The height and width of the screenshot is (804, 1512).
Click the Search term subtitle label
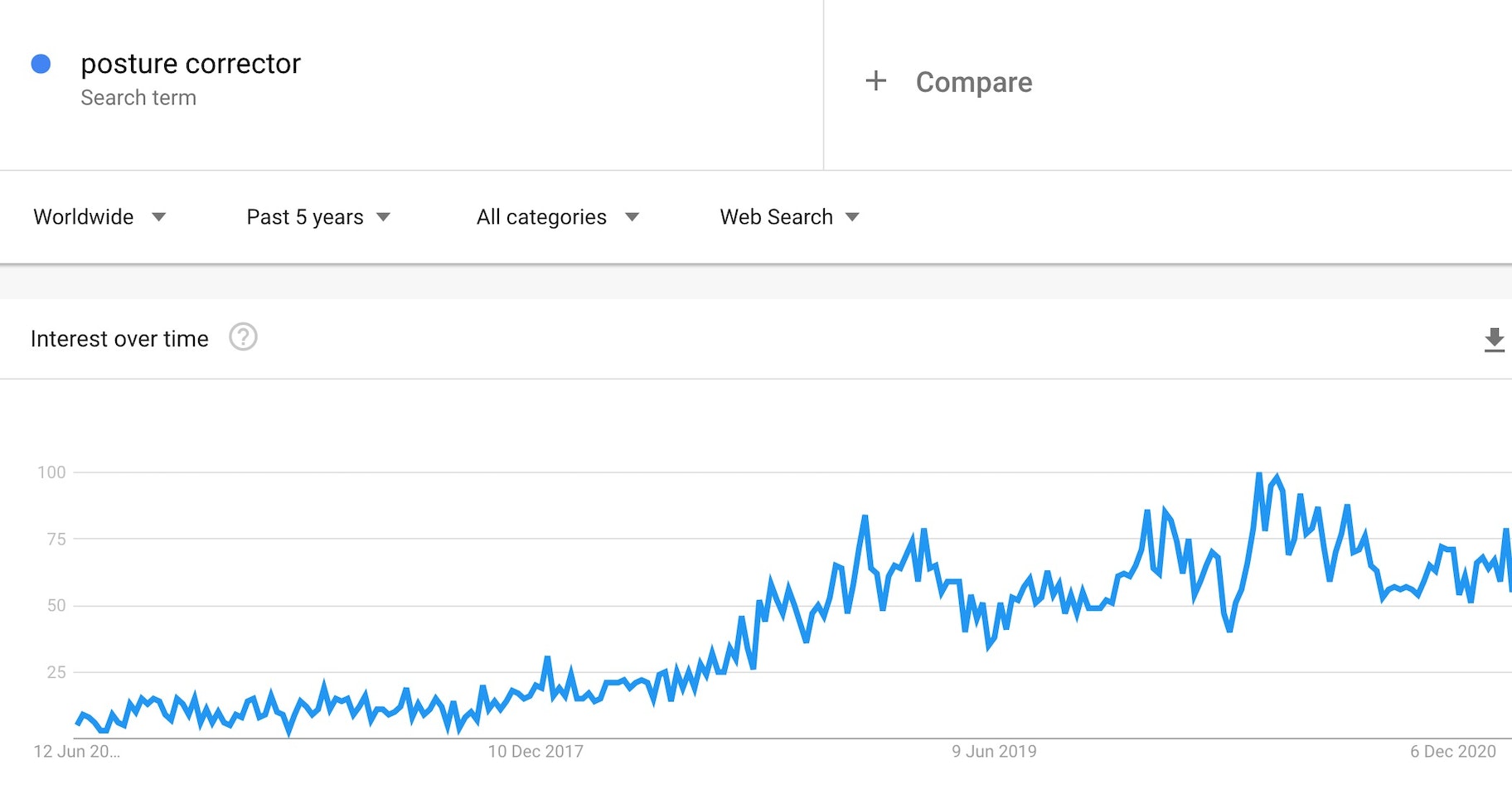tap(138, 98)
